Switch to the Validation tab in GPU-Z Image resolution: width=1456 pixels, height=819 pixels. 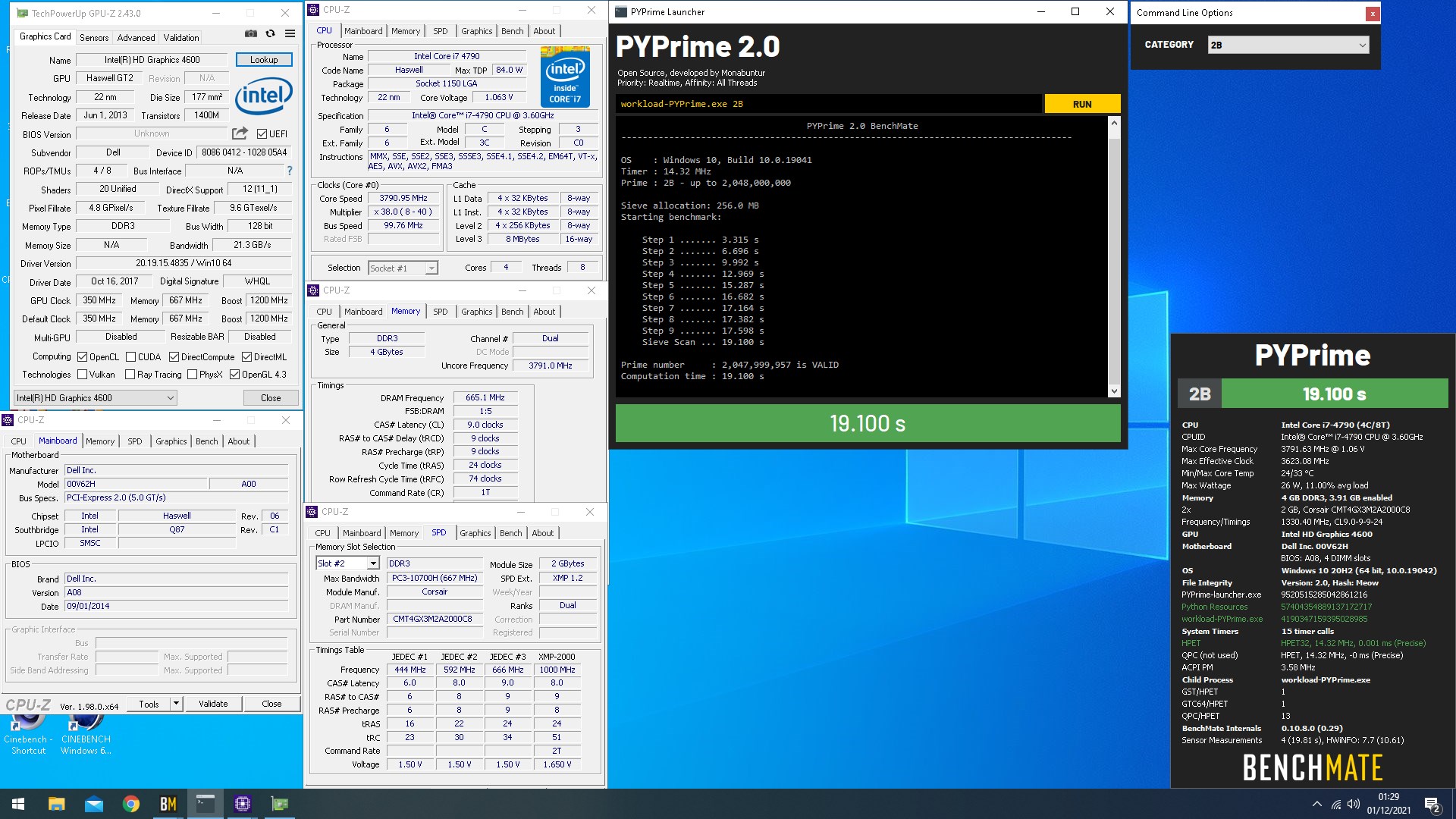(x=181, y=37)
